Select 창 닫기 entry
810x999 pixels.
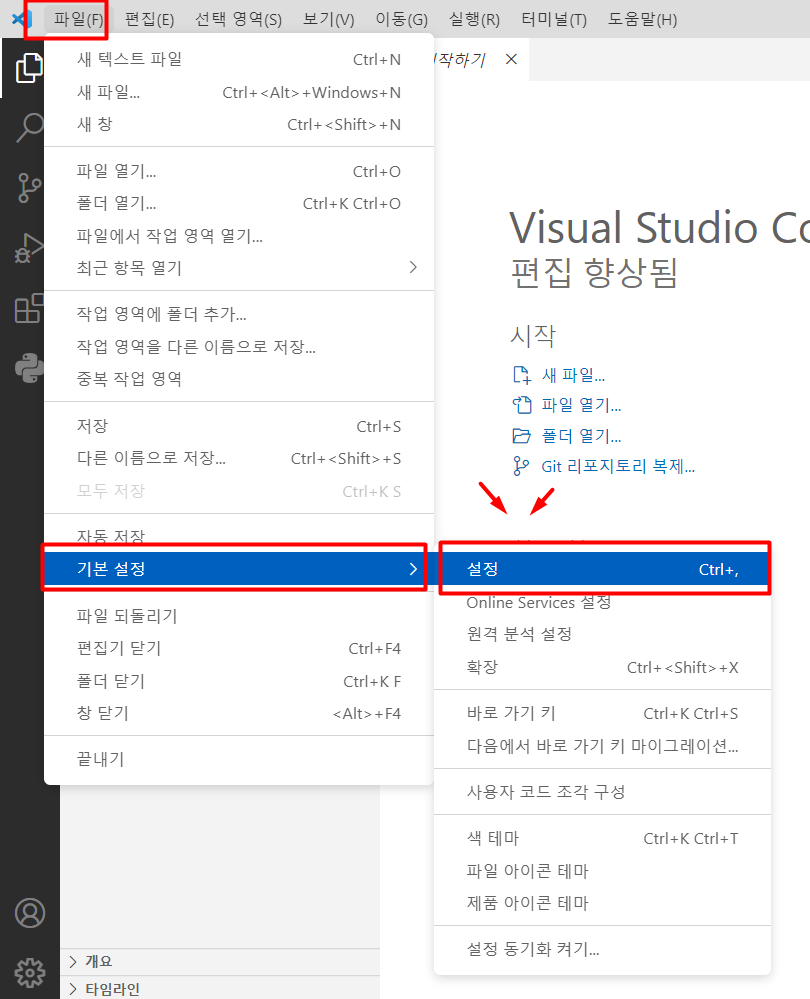click(x=239, y=713)
